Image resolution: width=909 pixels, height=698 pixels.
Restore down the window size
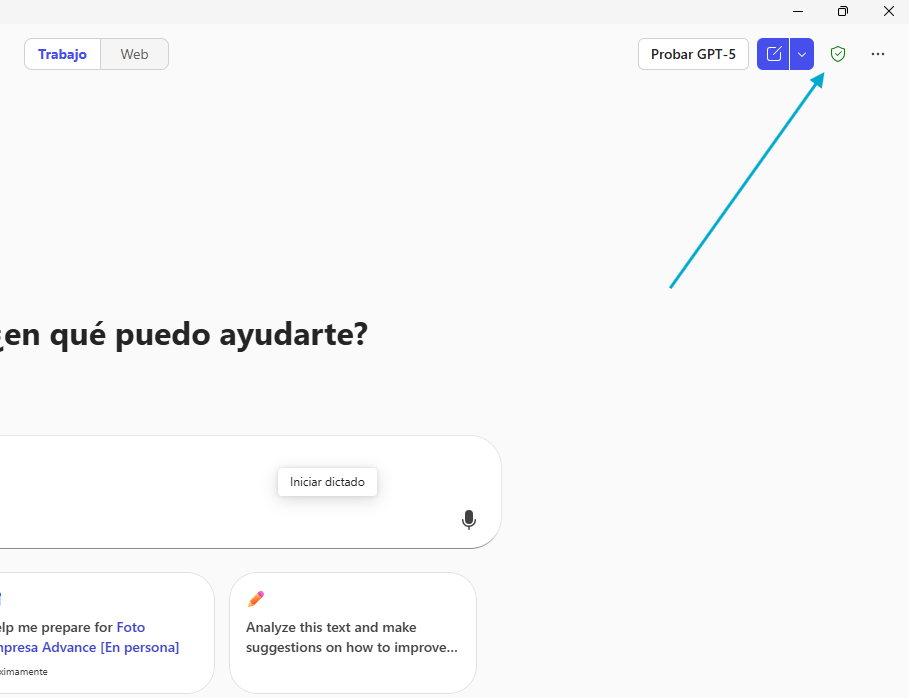[x=843, y=11]
